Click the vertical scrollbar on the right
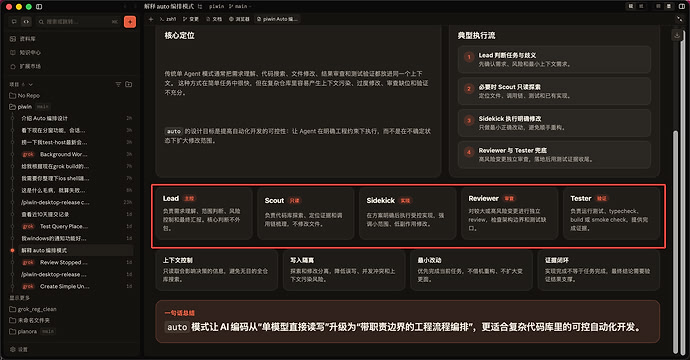690x360 pixels. coord(676,242)
